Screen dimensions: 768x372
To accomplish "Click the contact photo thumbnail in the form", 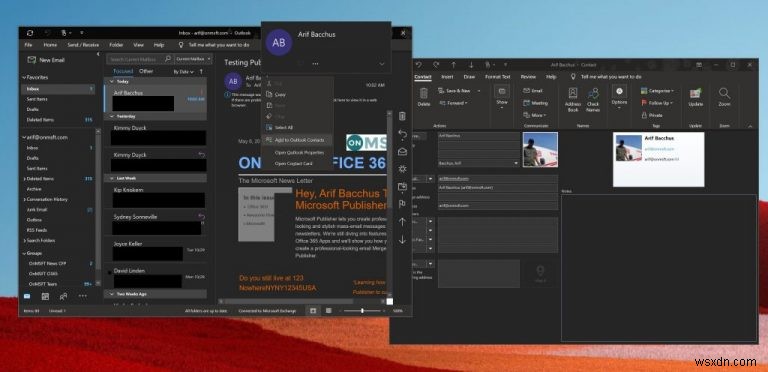I will pos(540,149).
